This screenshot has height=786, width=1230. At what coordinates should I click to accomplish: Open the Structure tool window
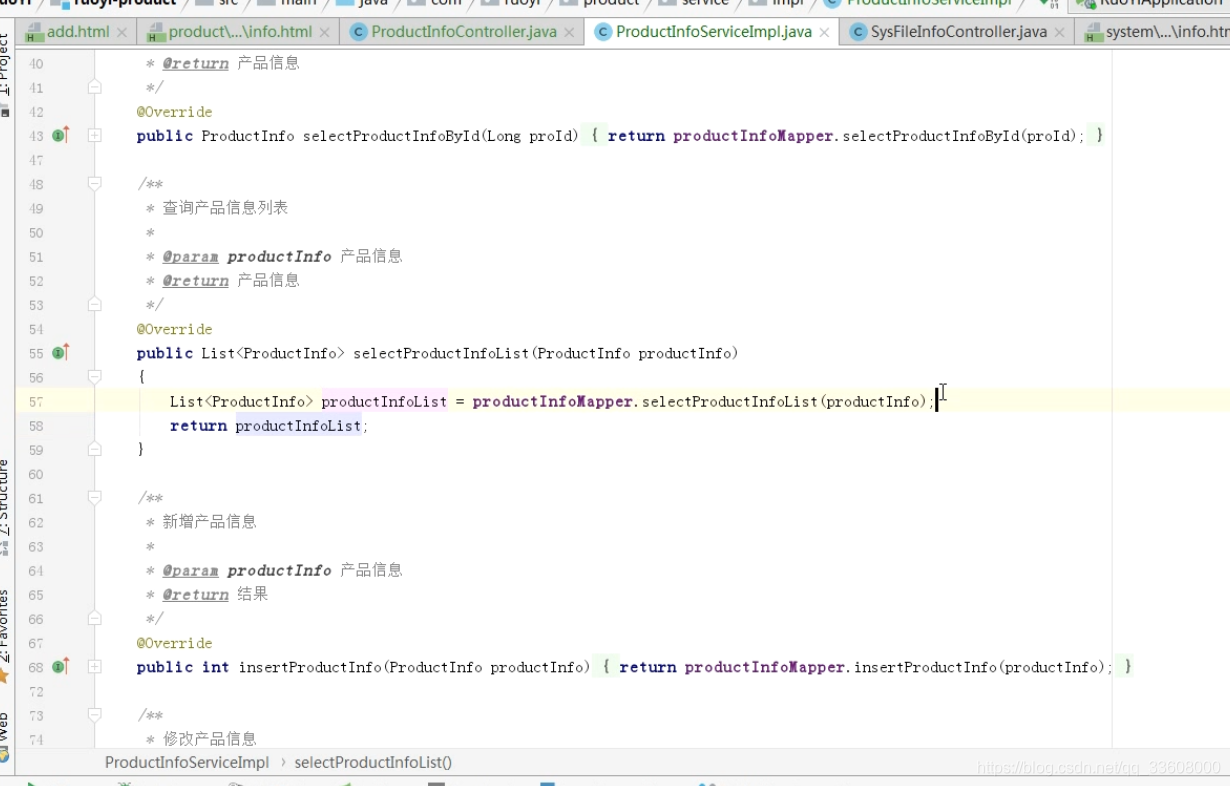[5, 506]
